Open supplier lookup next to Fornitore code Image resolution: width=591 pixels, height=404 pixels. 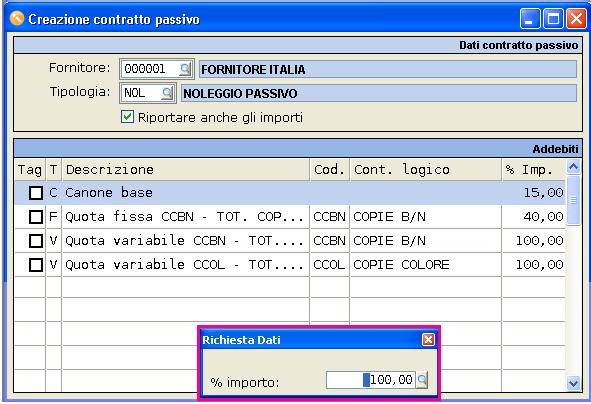click(185, 69)
